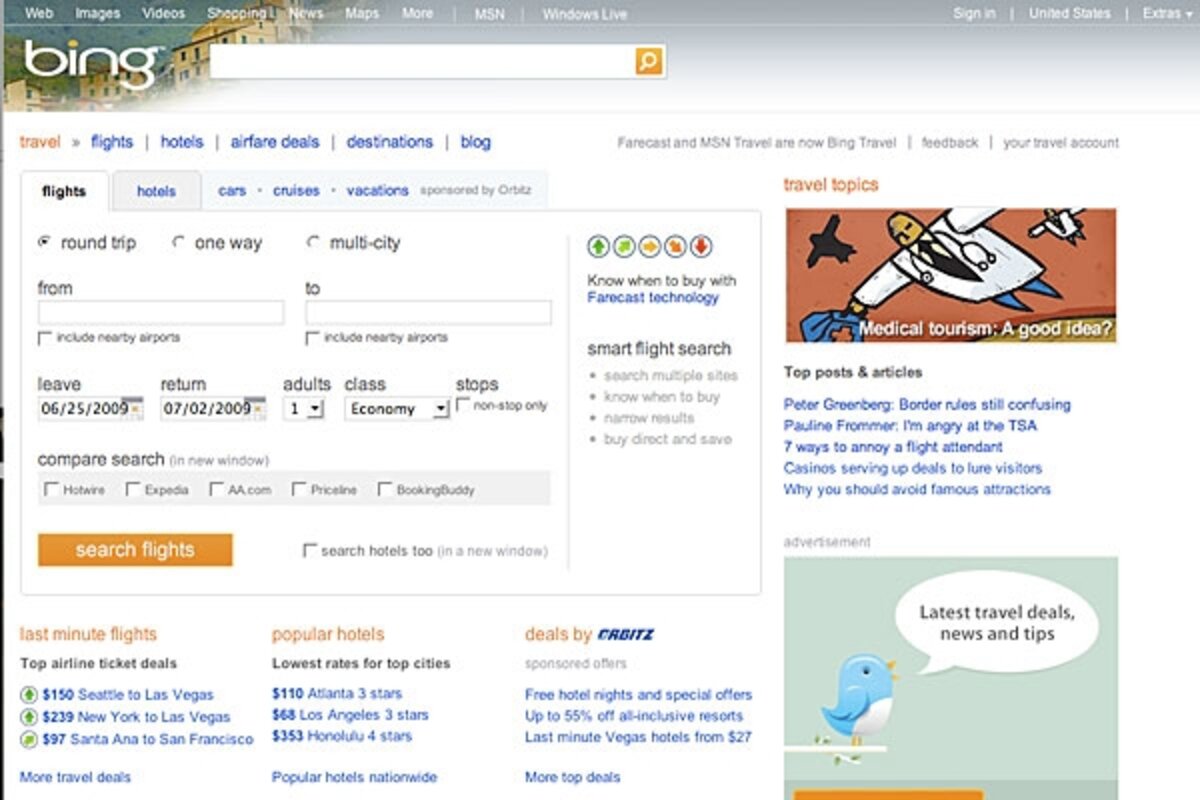Click the Bing search text box
The height and width of the screenshot is (800, 1200).
422,62
